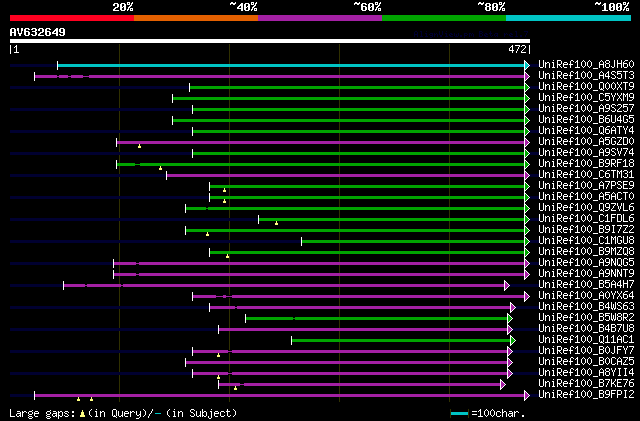640x421 pixels.
Task: Select the UniRef100_Q9ZVL6 label
Action: pyautogui.click(x=586, y=208)
